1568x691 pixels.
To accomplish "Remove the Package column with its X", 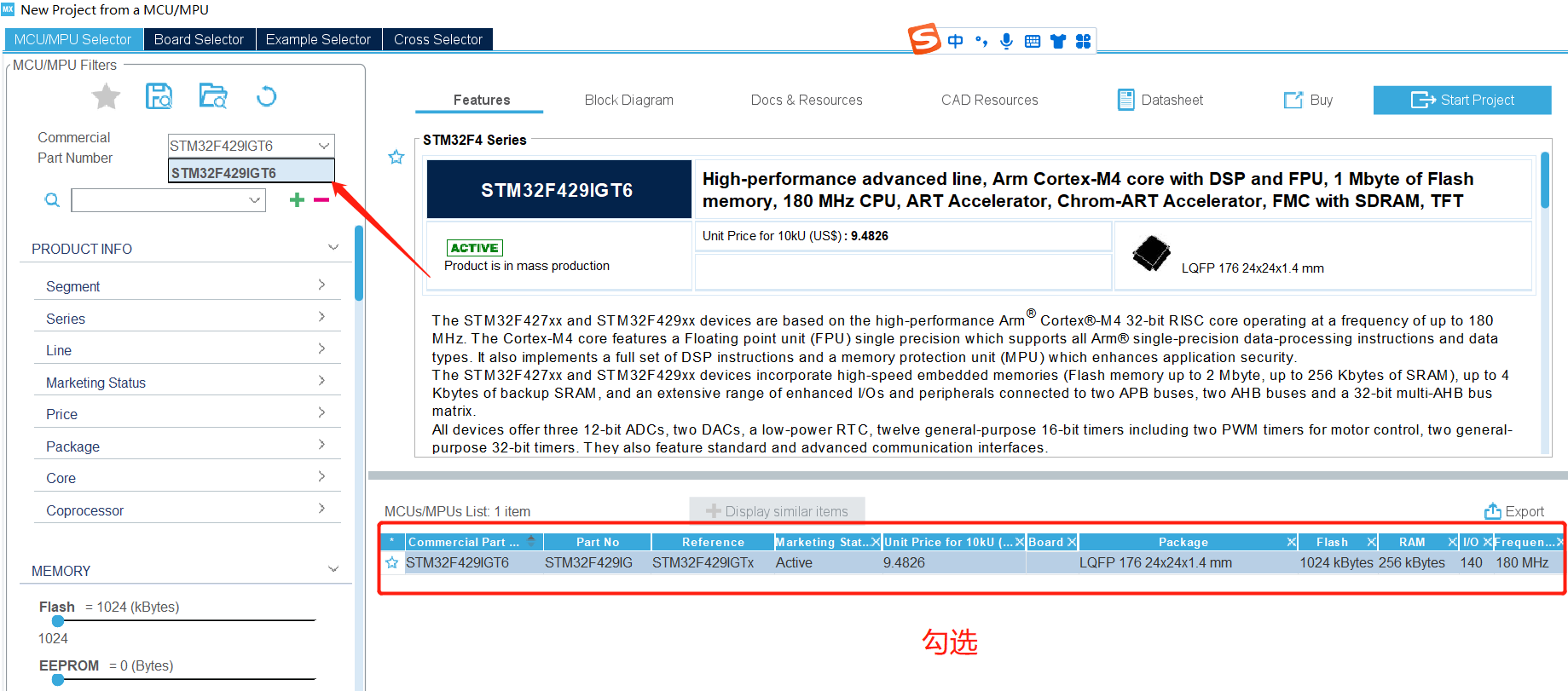I will coord(1292,542).
